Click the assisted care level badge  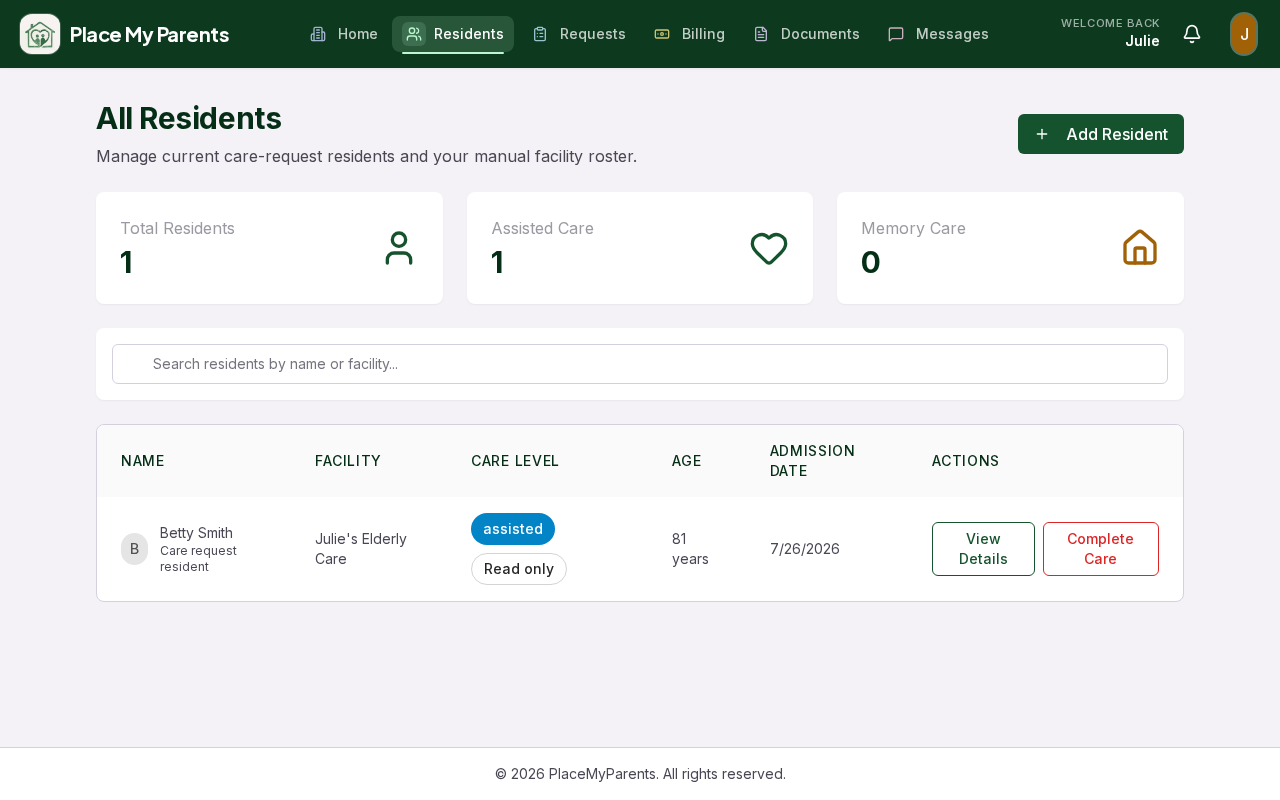pos(513,529)
